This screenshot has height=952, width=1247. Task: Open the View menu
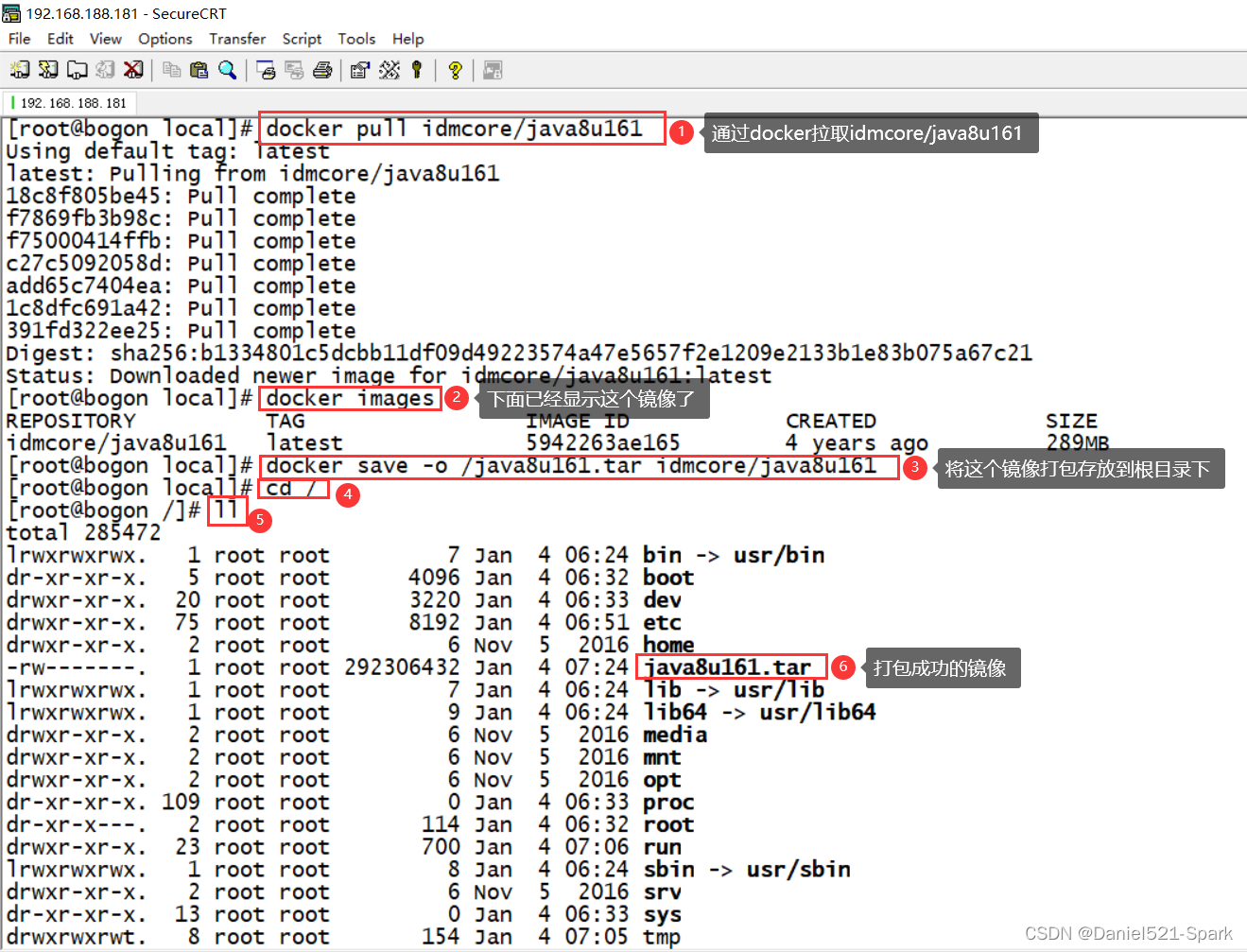(106, 39)
